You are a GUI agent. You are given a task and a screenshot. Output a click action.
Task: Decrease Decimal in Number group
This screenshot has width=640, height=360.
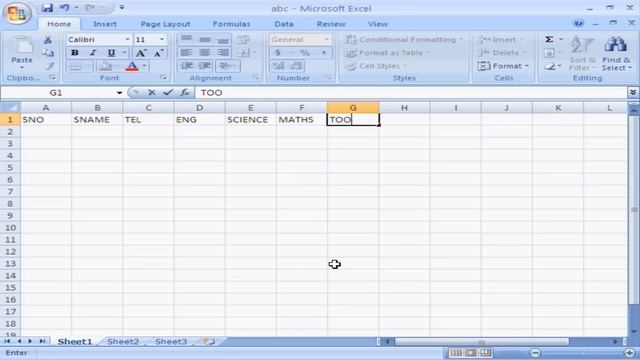(296, 66)
